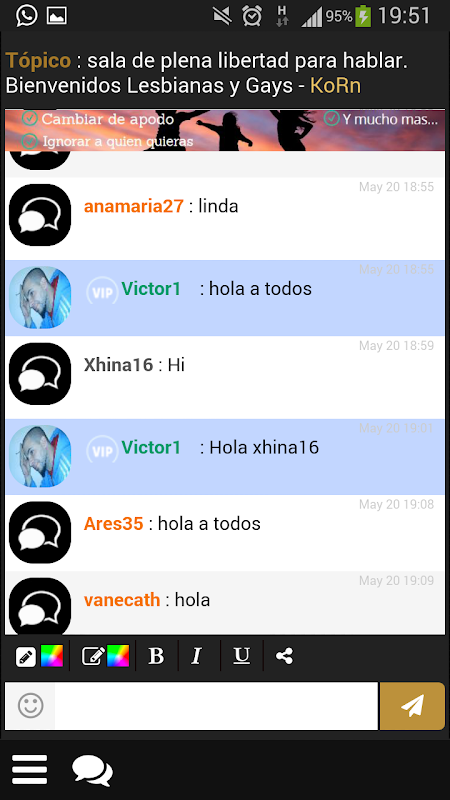Open background color rainbow swatch beside edit icon
Screen dimensions: 450x800
(118, 656)
